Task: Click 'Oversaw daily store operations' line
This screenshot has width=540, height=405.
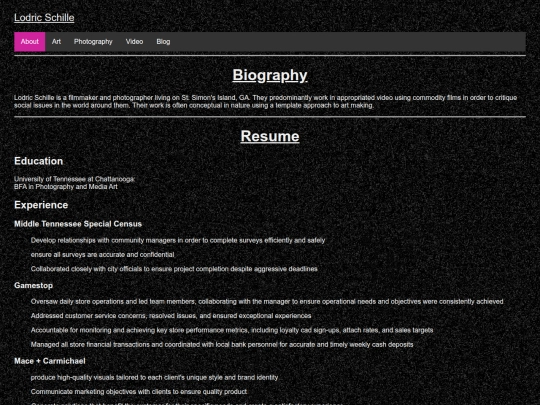Action: [x=267, y=302]
